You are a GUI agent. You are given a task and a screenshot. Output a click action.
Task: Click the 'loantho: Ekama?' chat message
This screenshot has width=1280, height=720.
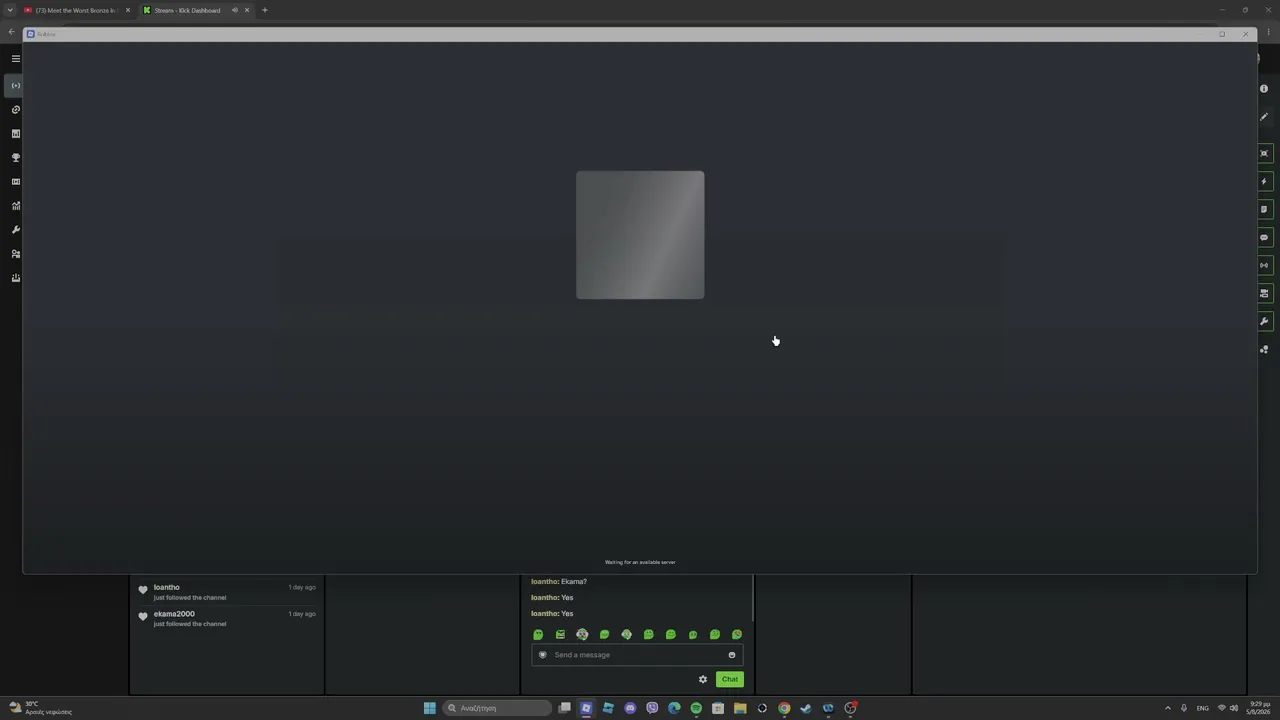click(559, 582)
